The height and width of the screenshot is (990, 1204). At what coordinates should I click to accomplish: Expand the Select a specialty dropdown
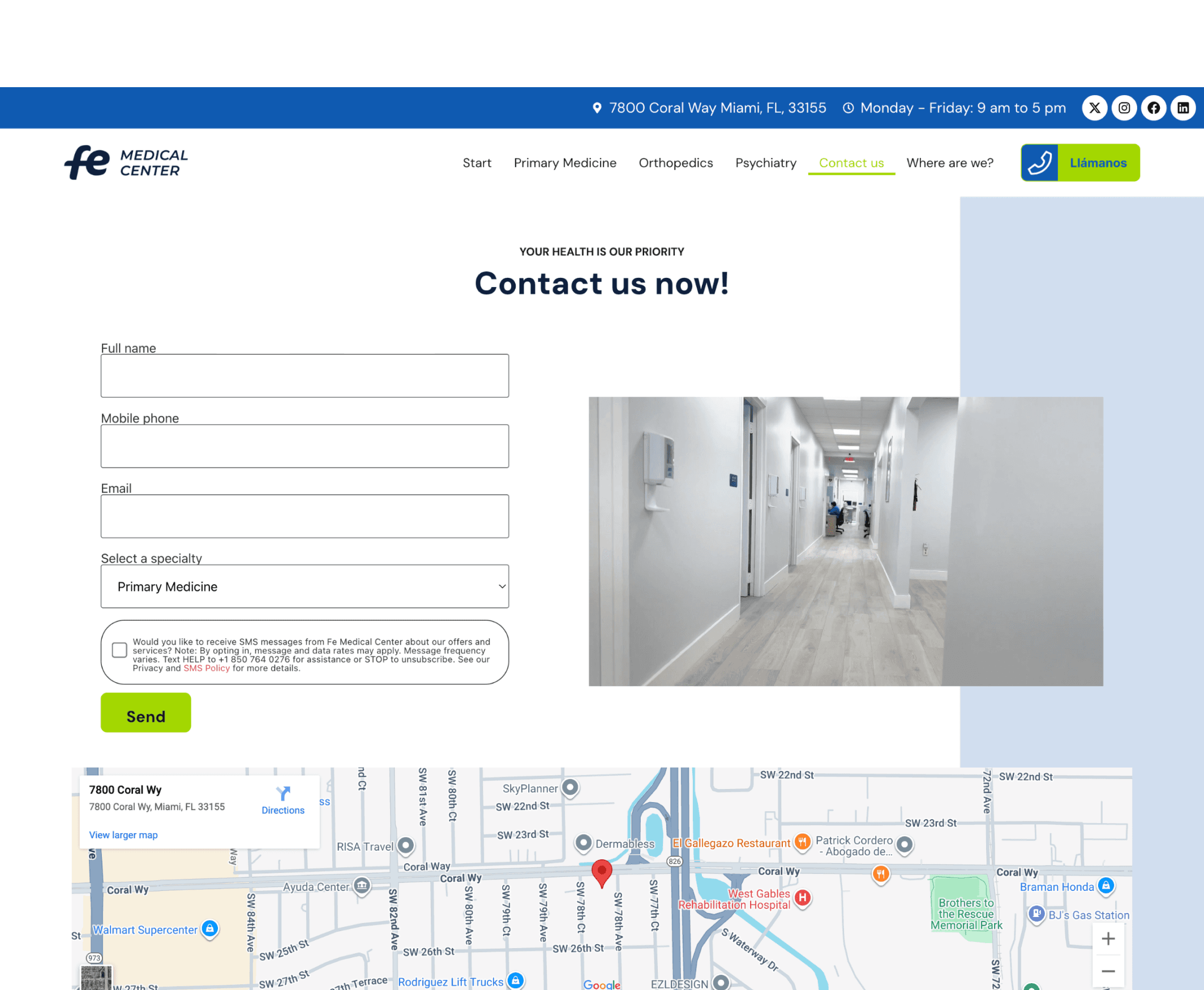pos(305,586)
